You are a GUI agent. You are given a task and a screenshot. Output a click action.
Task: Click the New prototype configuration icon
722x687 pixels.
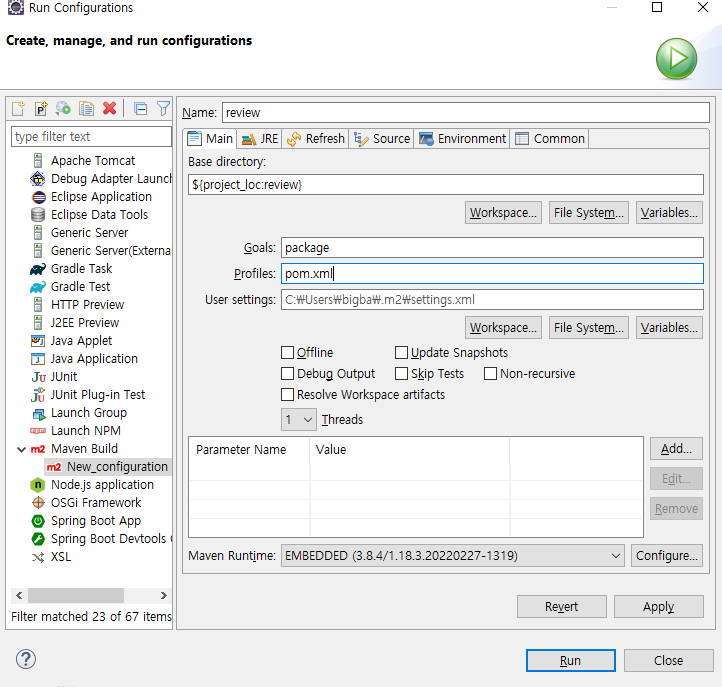click(x=41, y=109)
